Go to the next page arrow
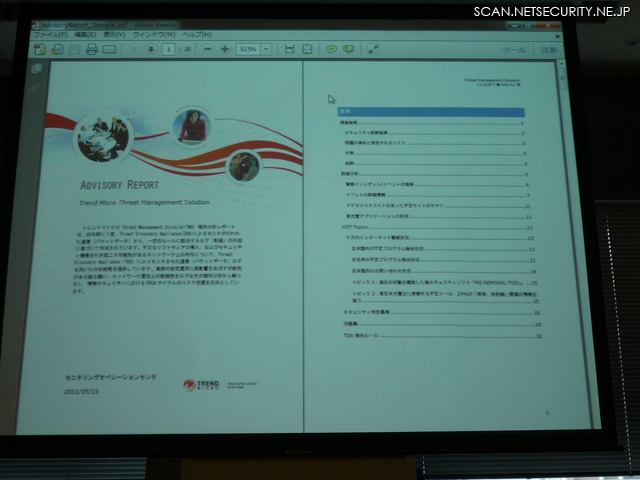This screenshot has width=640, height=480. tap(150, 48)
